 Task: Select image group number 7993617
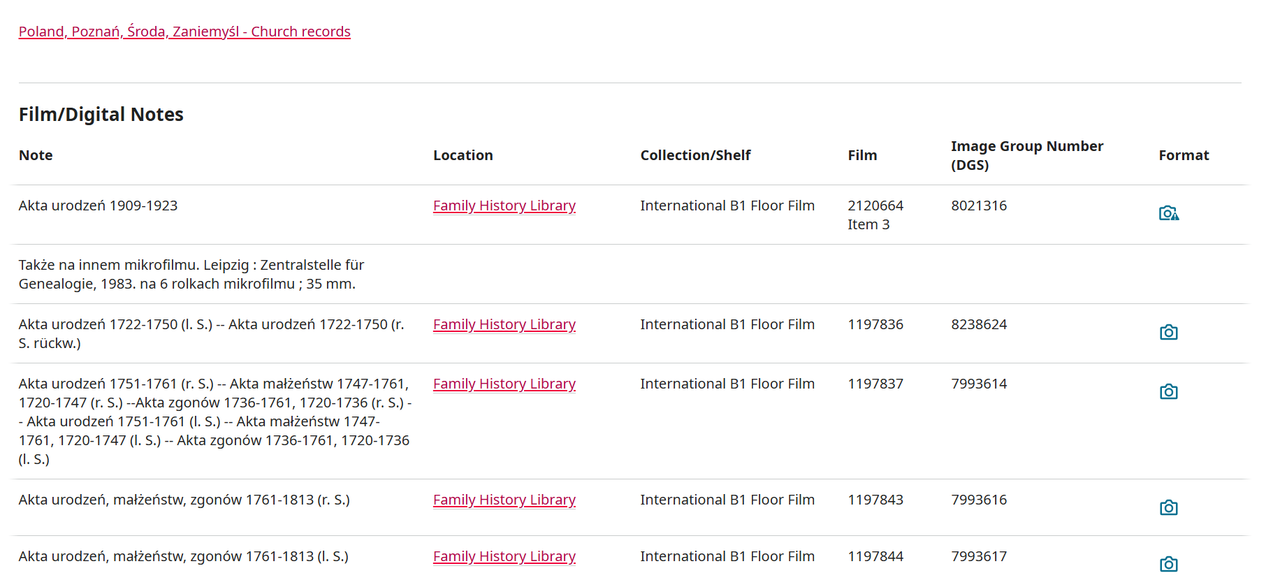click(x=979, y=556)
